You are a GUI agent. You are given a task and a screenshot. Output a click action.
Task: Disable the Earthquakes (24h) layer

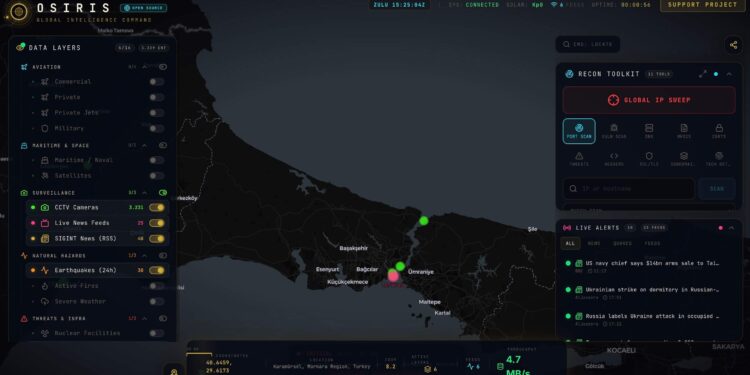click(156, 270)
